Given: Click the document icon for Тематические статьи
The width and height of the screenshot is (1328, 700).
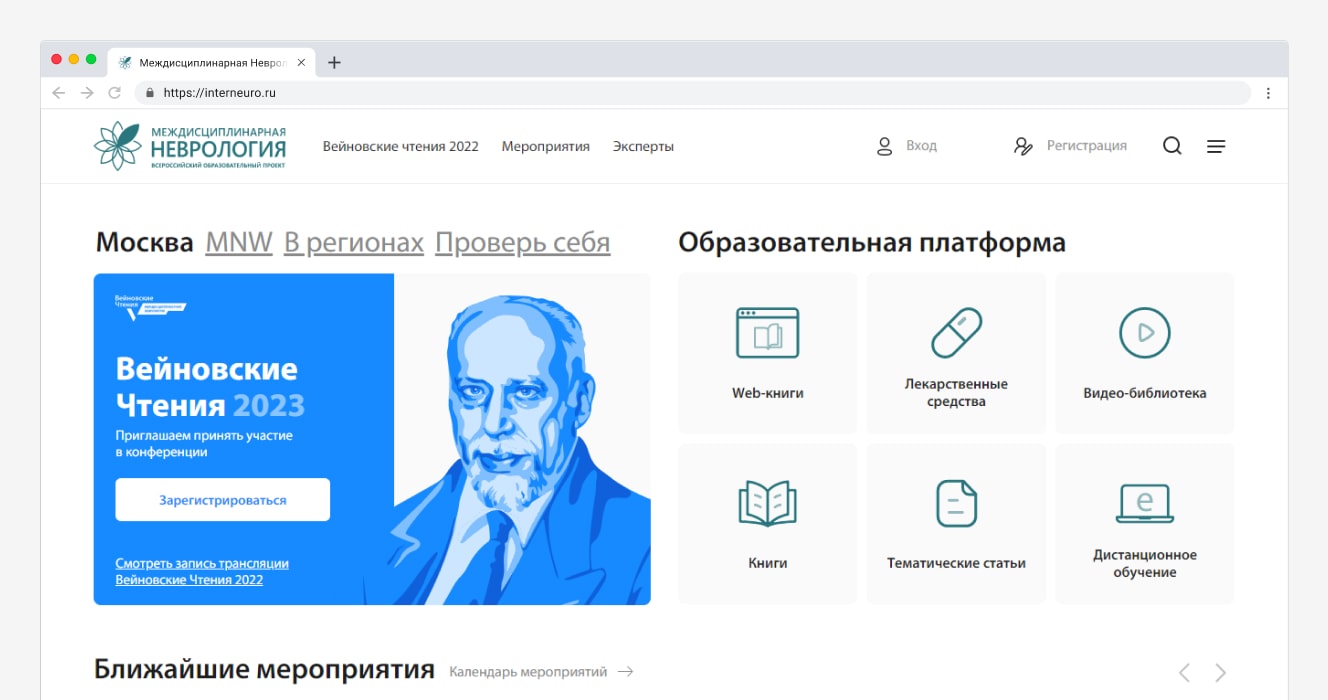Looking at the screenshot, I should pos(956,503).
